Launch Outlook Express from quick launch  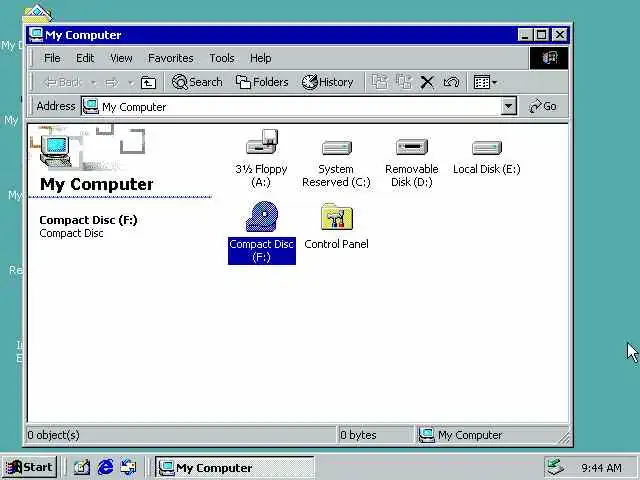pos(128,467)
